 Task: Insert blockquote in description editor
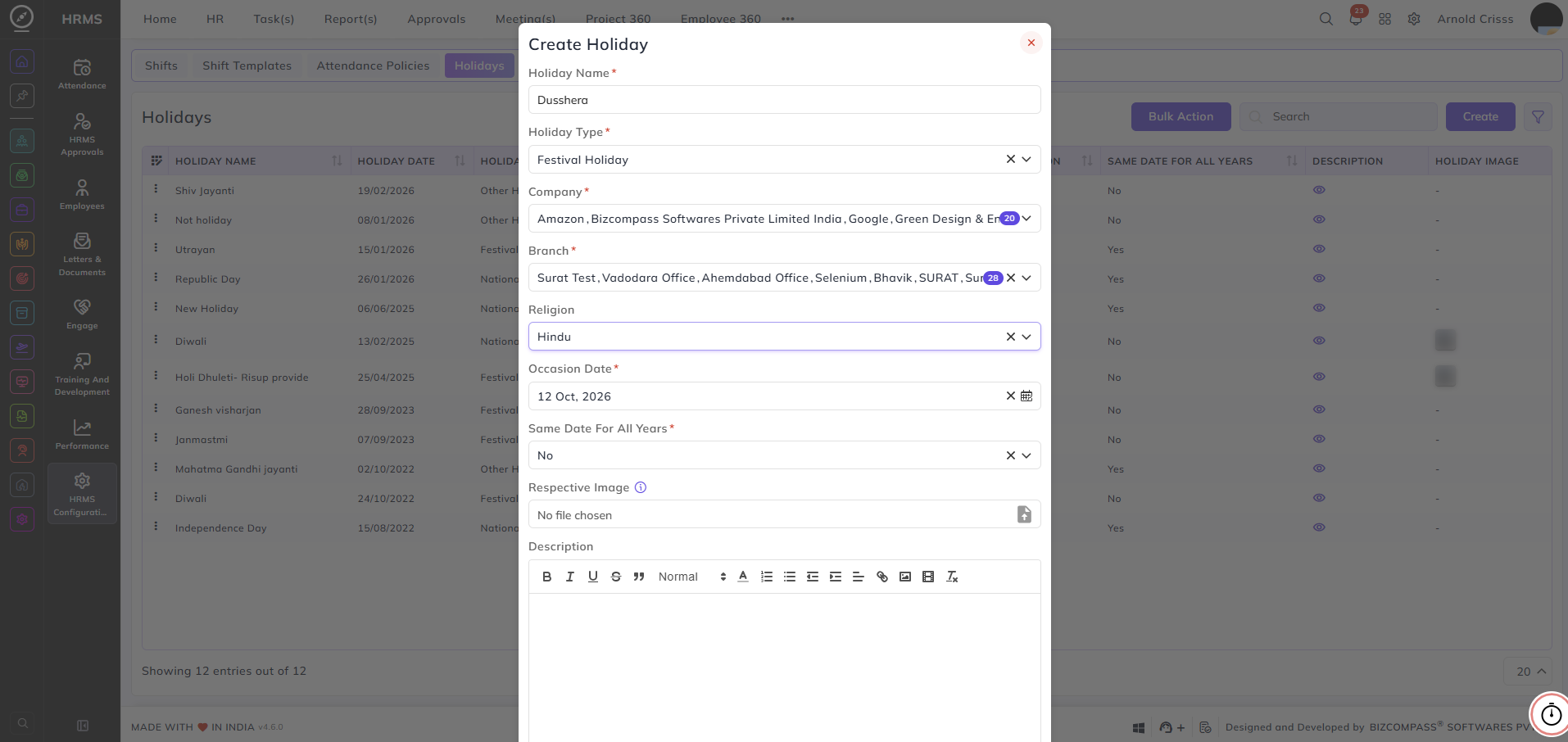point(639,577)
